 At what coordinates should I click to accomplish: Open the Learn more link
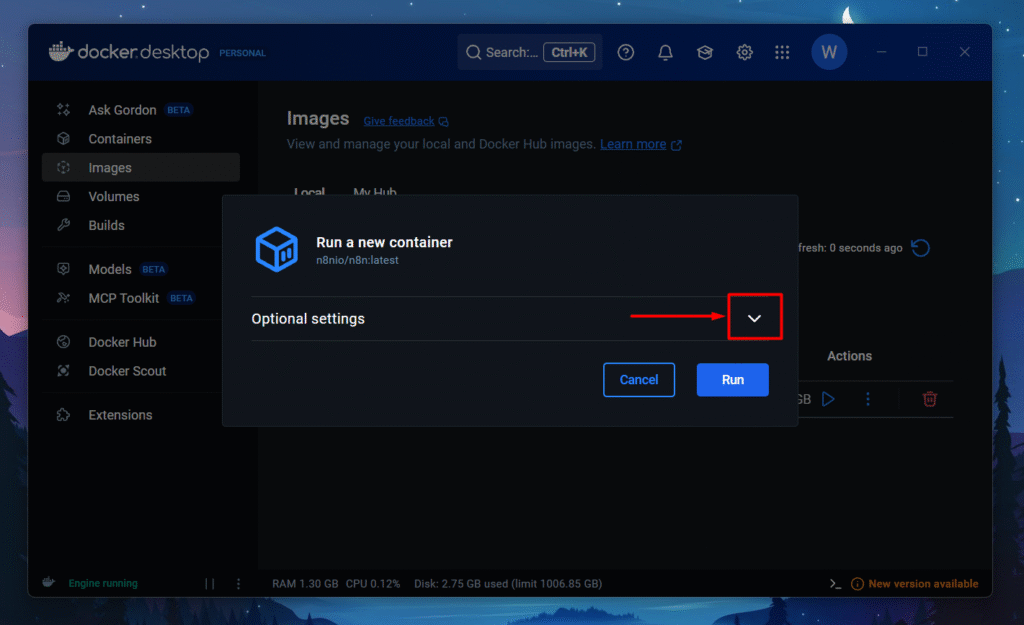(633, 144)
